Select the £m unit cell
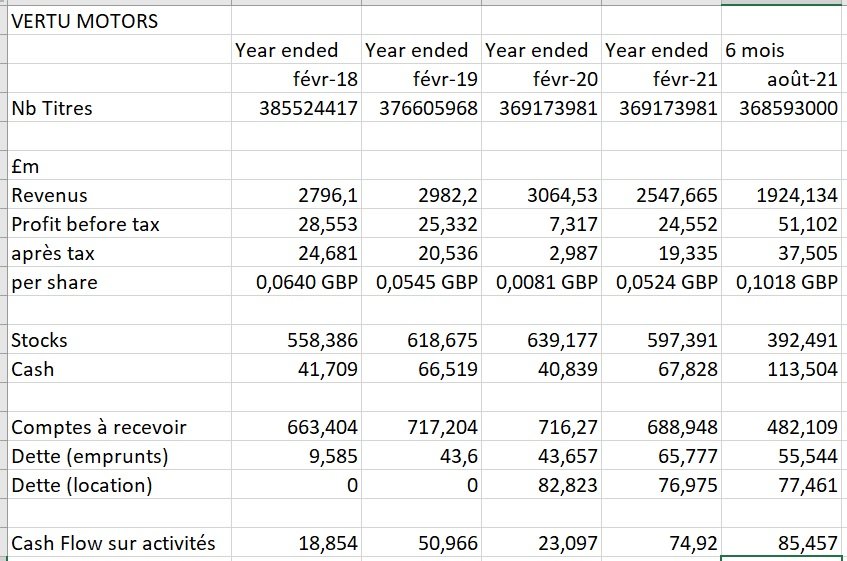The height and width of the screenshot is (561, 847). click(26, 166)
